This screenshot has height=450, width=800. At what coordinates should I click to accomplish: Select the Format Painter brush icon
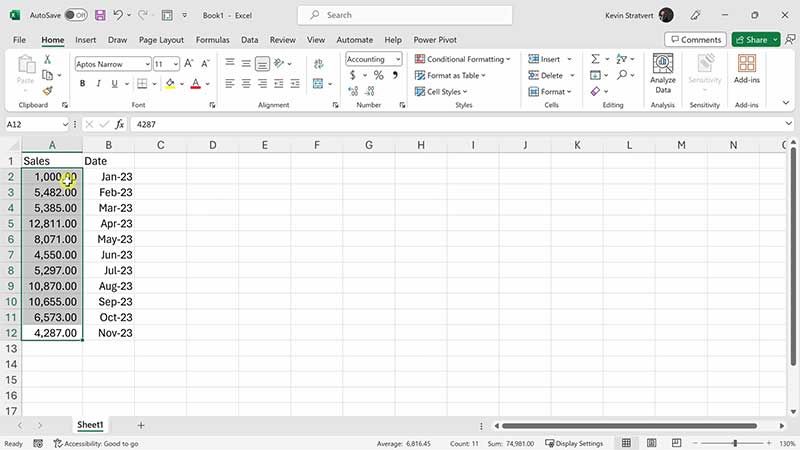47,91
